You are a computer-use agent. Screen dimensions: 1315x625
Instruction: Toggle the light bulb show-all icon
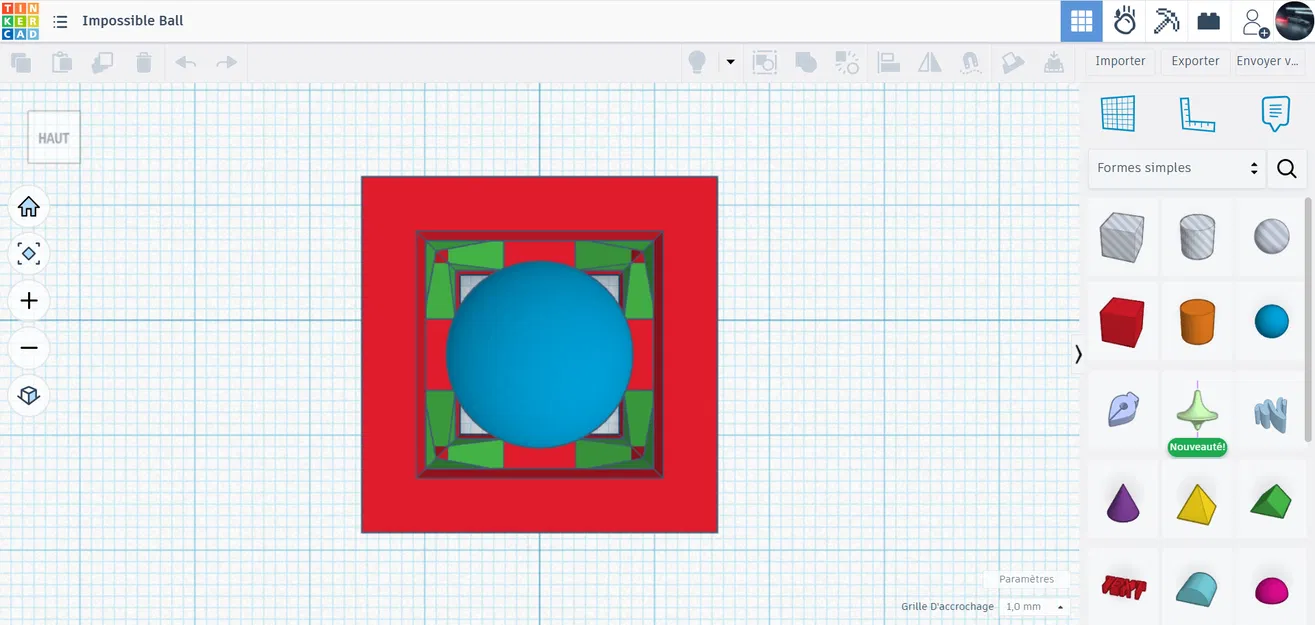696,62
